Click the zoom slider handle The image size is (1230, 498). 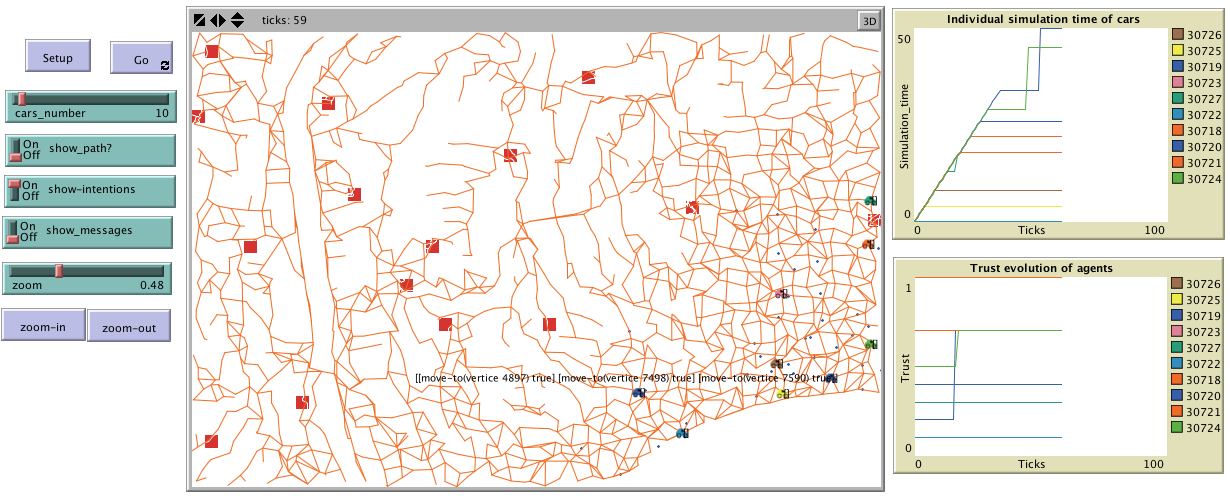point(59,270)
